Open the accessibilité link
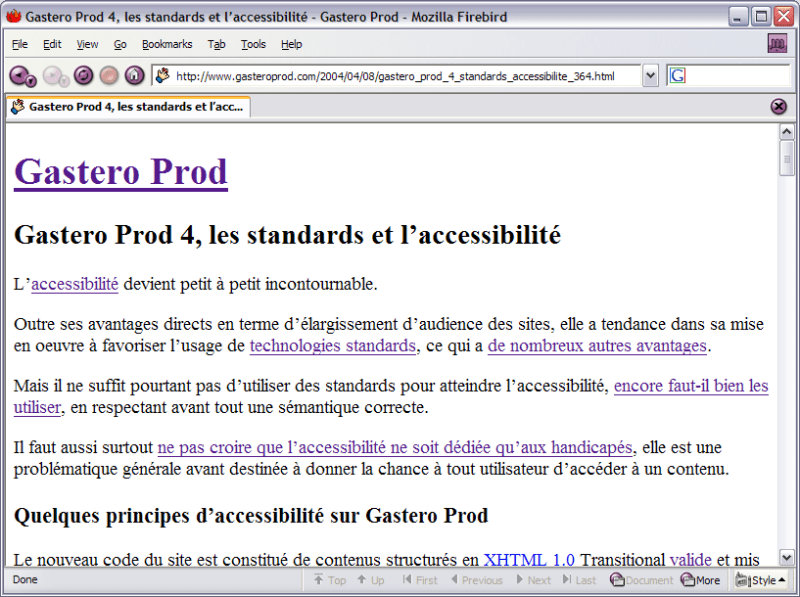The height and width of the screenshot is (597, 800). (x=74, y=284)
